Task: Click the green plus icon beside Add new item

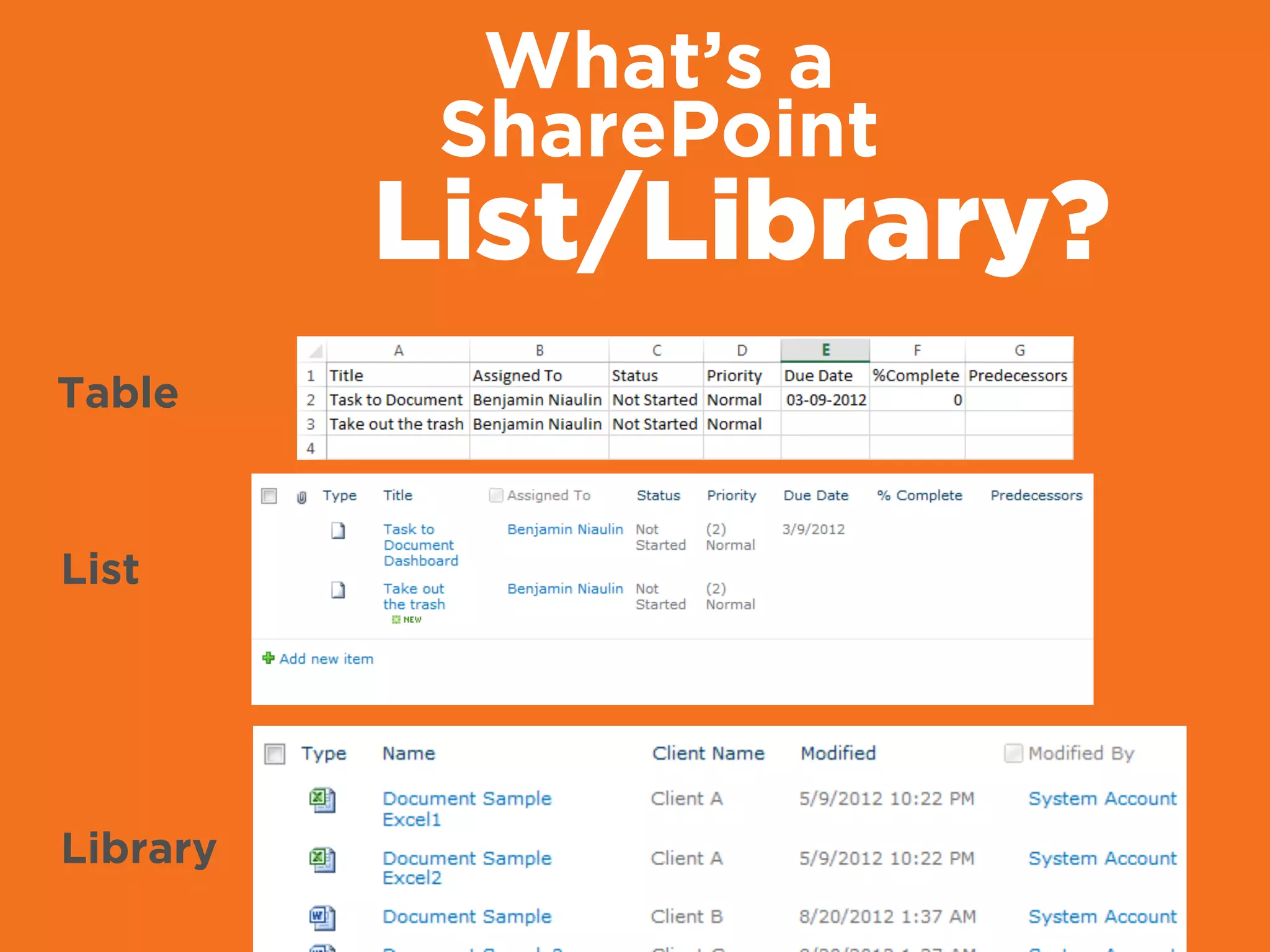Action: [269, 658]
